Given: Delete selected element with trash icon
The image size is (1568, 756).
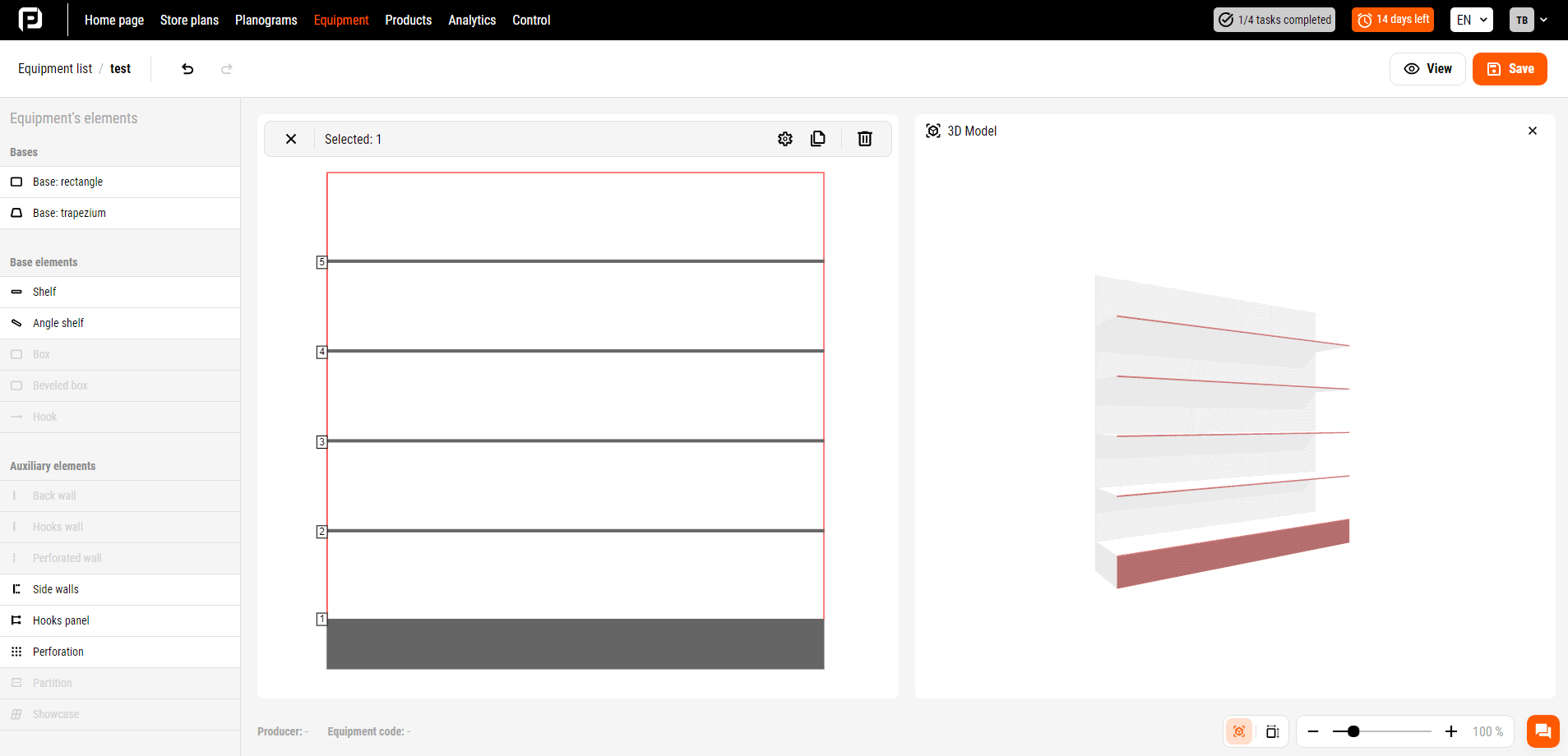Looking at the screenshot, I should point(864,139).
